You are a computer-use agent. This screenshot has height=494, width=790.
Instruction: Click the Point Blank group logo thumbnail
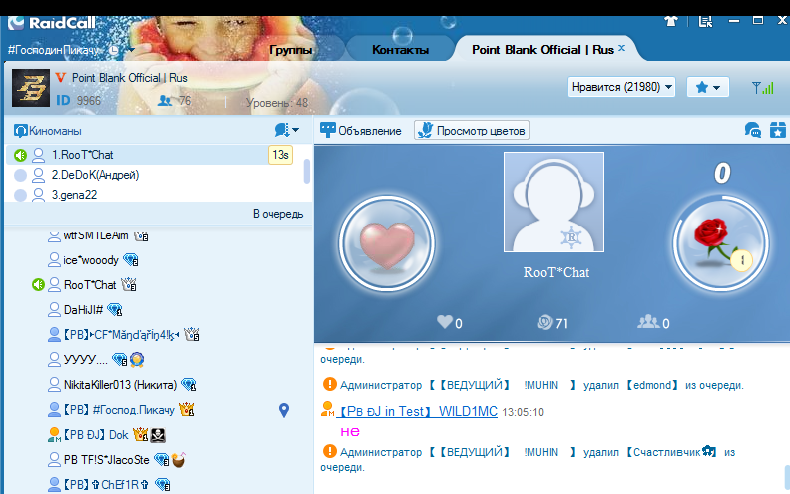click(x=31, y=88)
